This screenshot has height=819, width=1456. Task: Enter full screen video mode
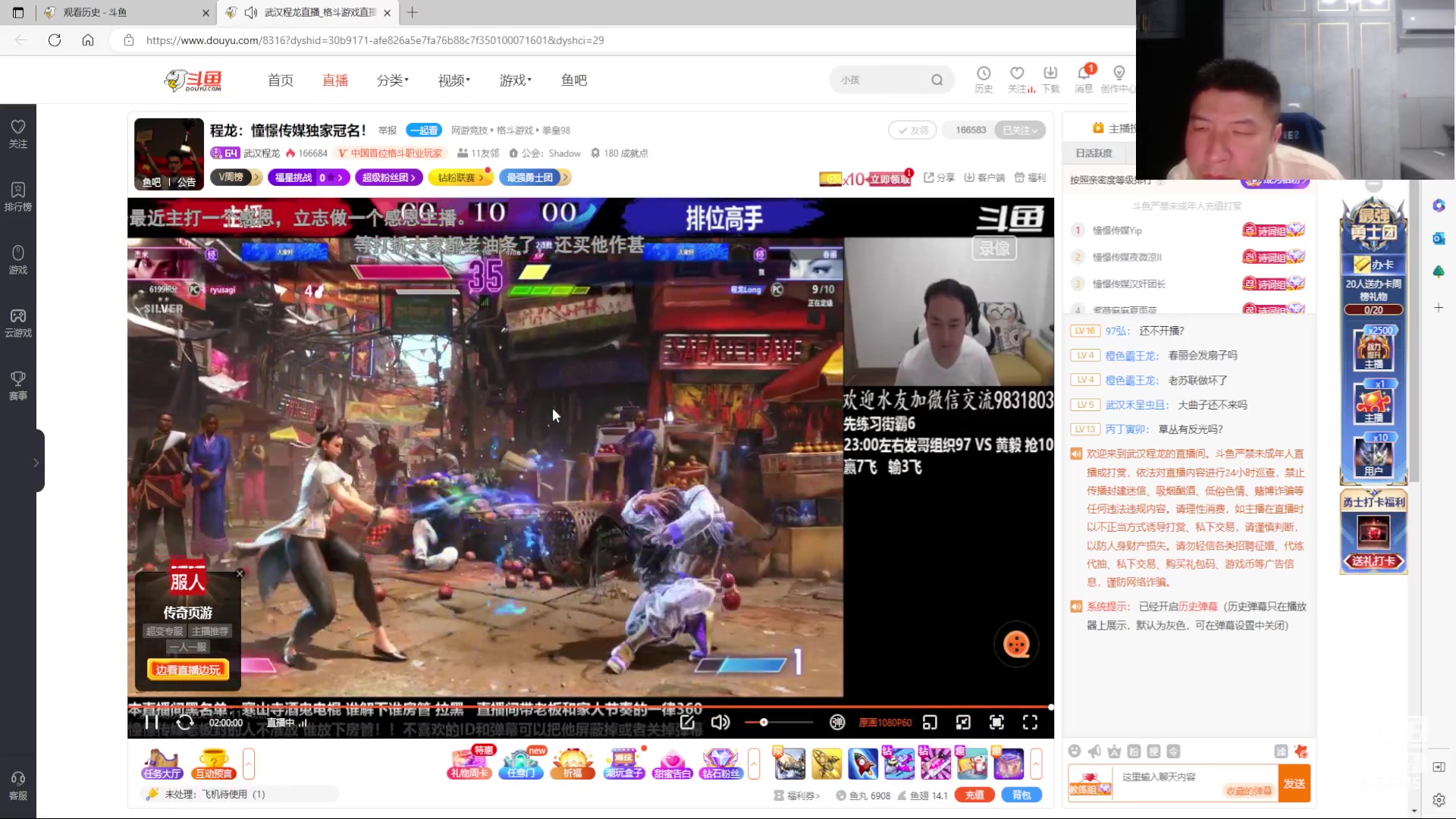tap(1030, 722)
